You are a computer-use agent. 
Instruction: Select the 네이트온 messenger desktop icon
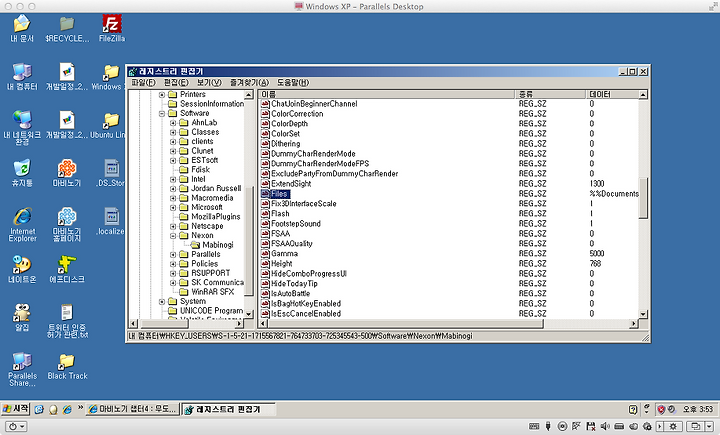(x=22, y=269)
